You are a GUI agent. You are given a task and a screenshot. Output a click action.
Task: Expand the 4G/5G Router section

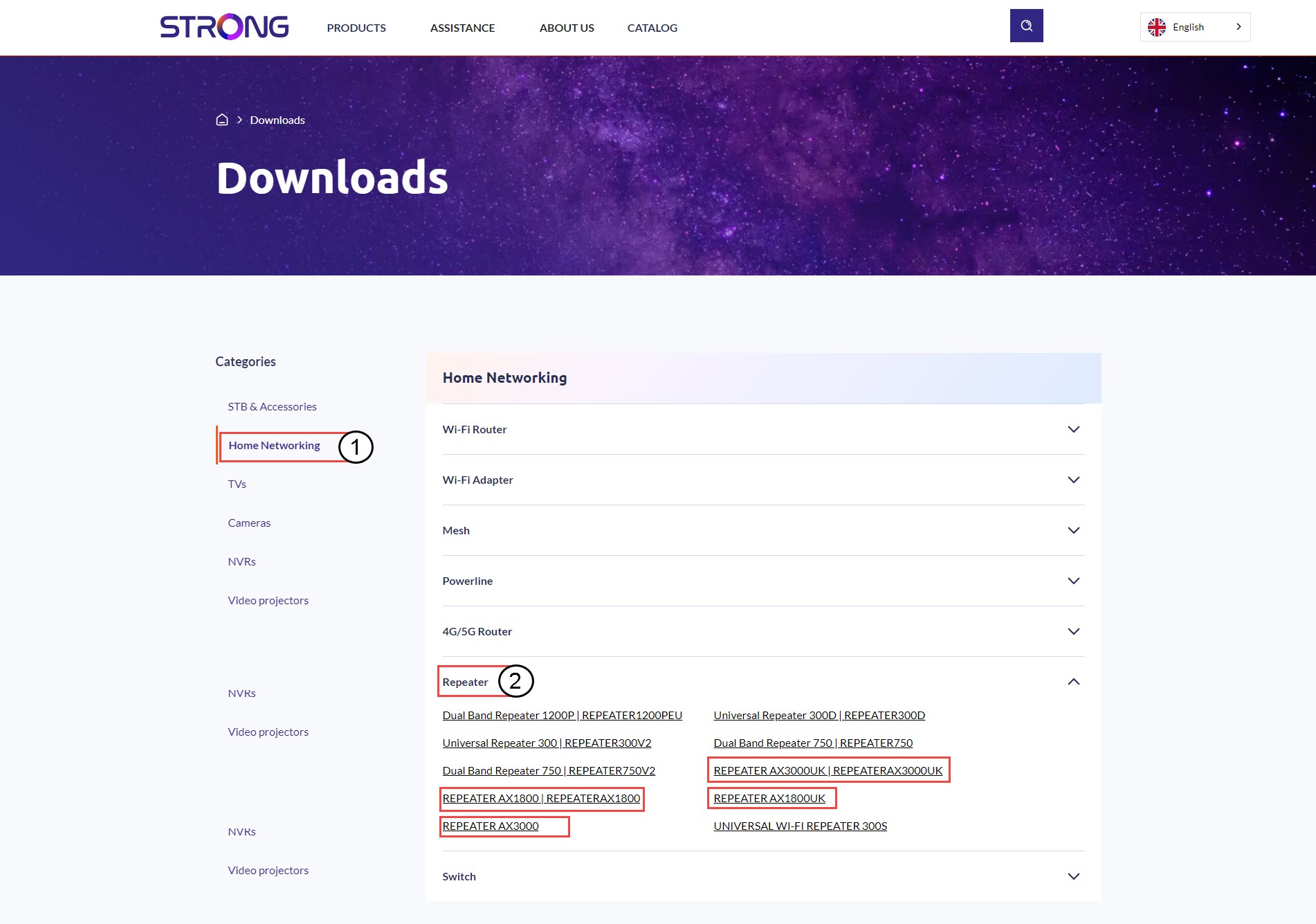763,631
